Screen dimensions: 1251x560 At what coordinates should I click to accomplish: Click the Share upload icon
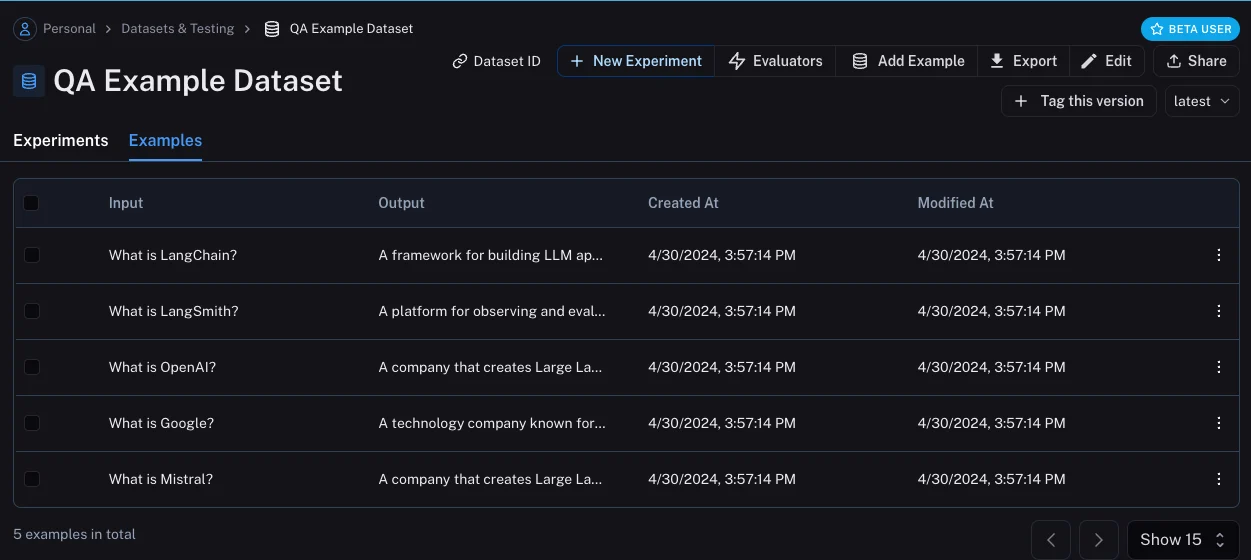1175,61
